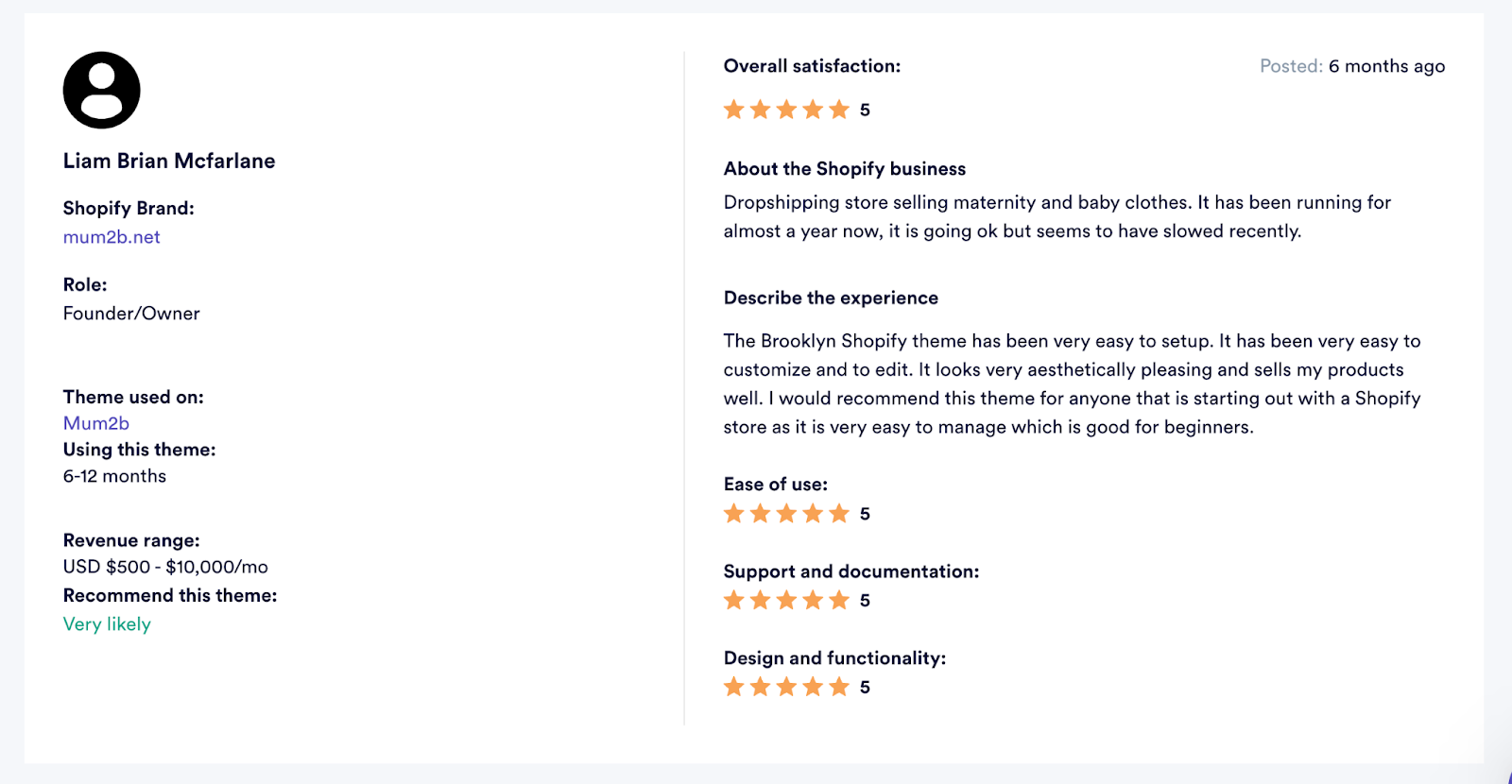1512x784 pixels.
Task: Click first star under Support and documentation
Action: [x=734, y=601]
